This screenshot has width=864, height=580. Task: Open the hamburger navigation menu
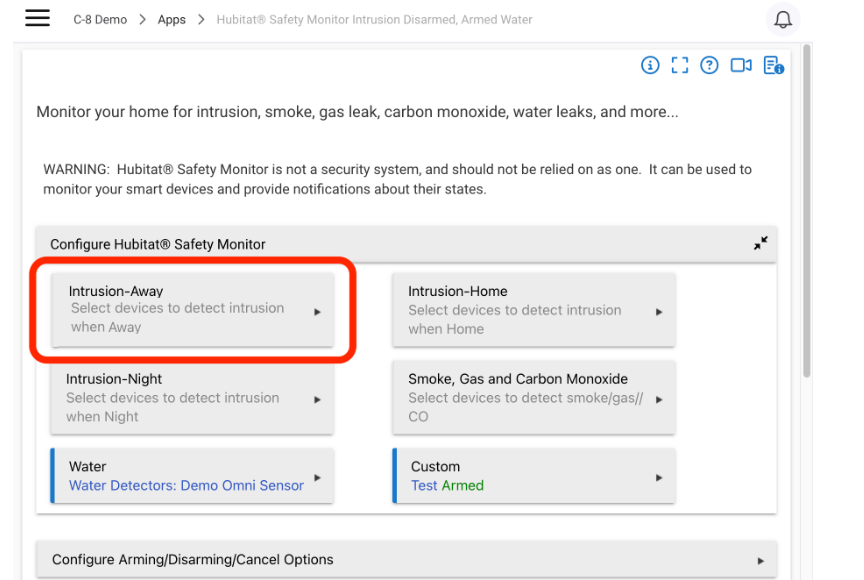(37, 18)
